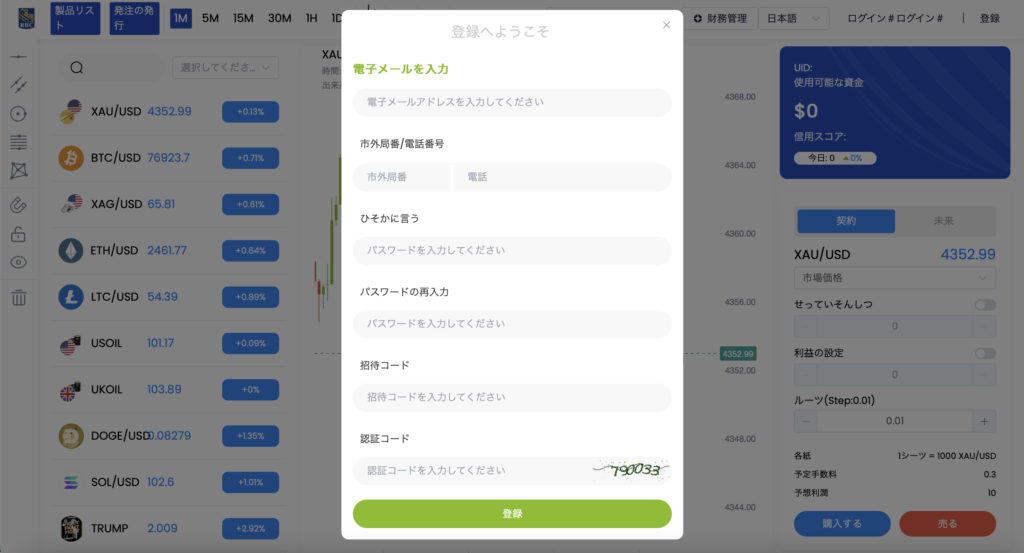This screenshot has width=1024, height=553.
Task: Close the registration dialog
Action: [666, 25]
